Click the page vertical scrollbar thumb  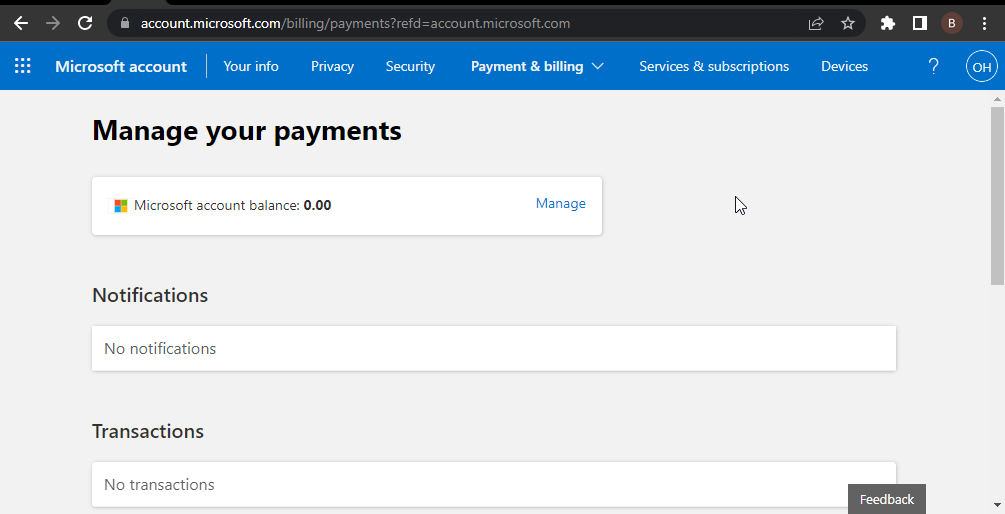[997, 195]
